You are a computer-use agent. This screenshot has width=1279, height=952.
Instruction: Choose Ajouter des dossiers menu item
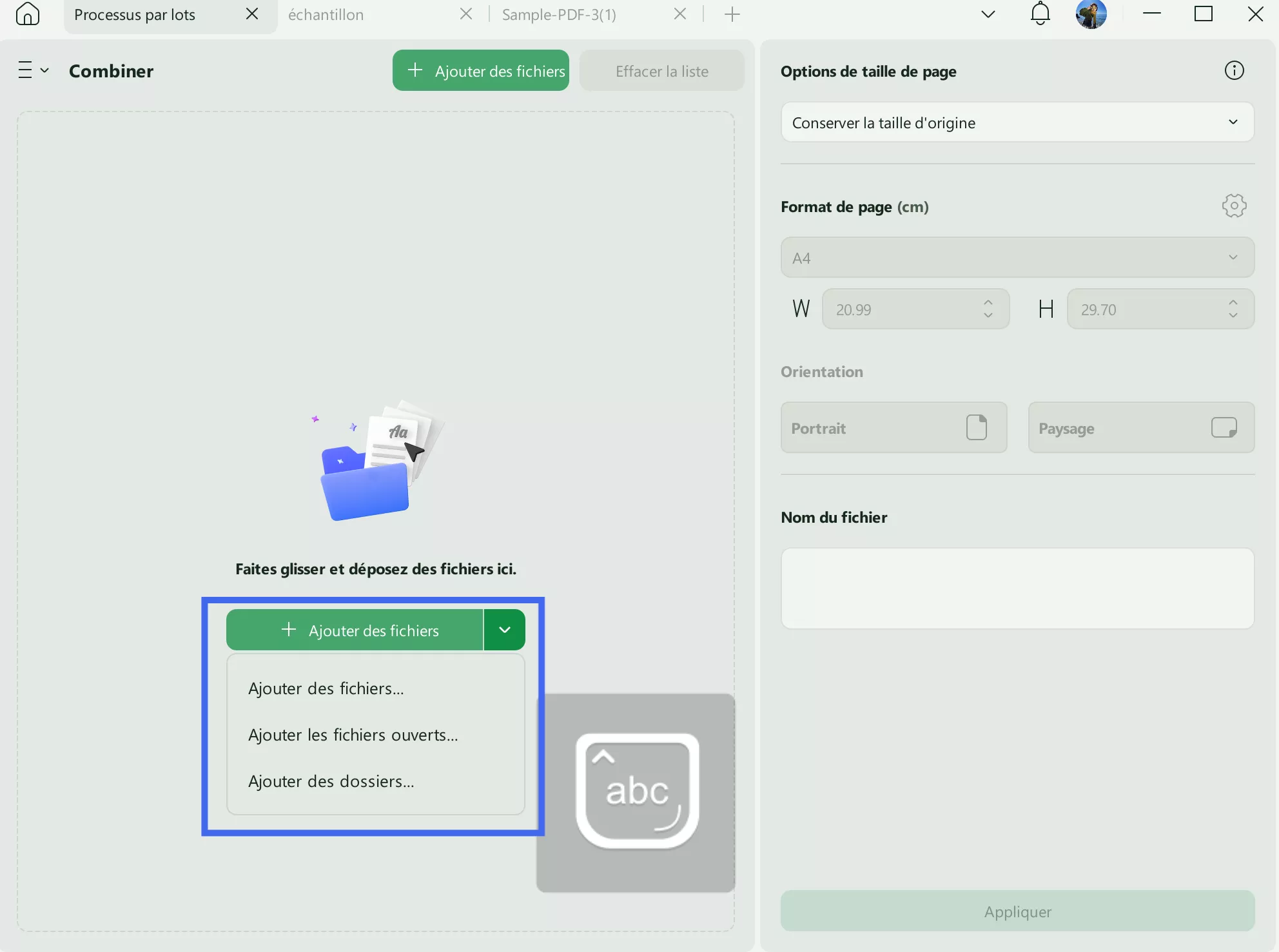click(331, 781)
